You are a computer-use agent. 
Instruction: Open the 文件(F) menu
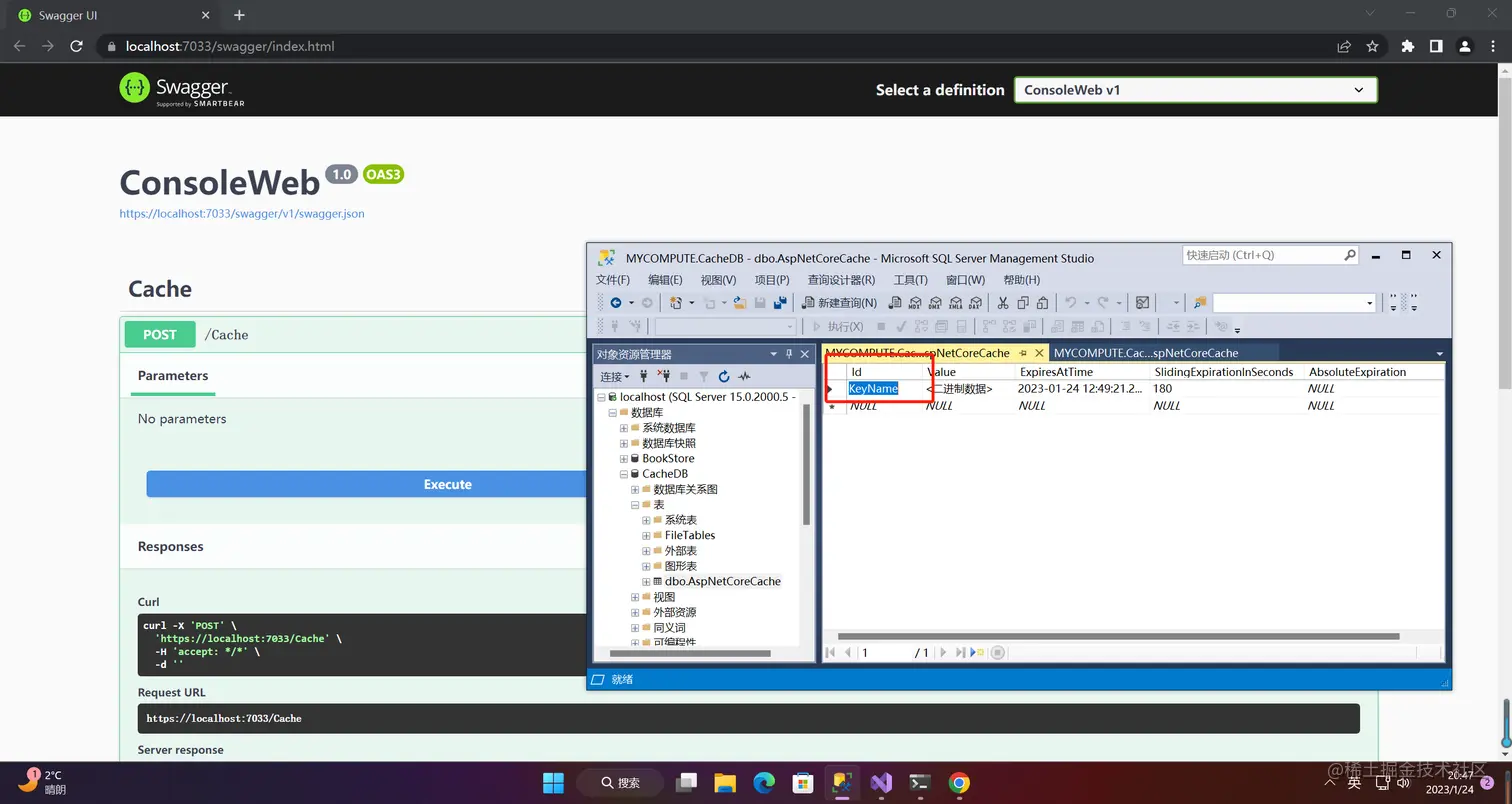coord(613,280)
